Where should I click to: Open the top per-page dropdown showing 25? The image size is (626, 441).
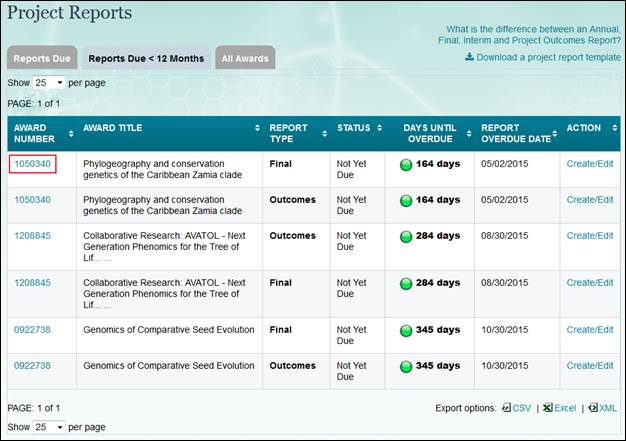pyautogui.click(x=48, y=82)
